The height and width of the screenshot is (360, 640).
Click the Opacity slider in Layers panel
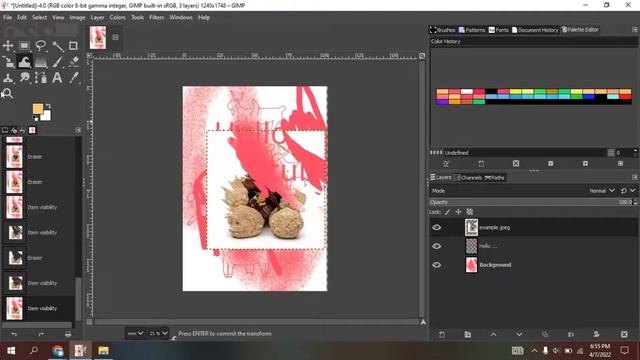[531, 202]
